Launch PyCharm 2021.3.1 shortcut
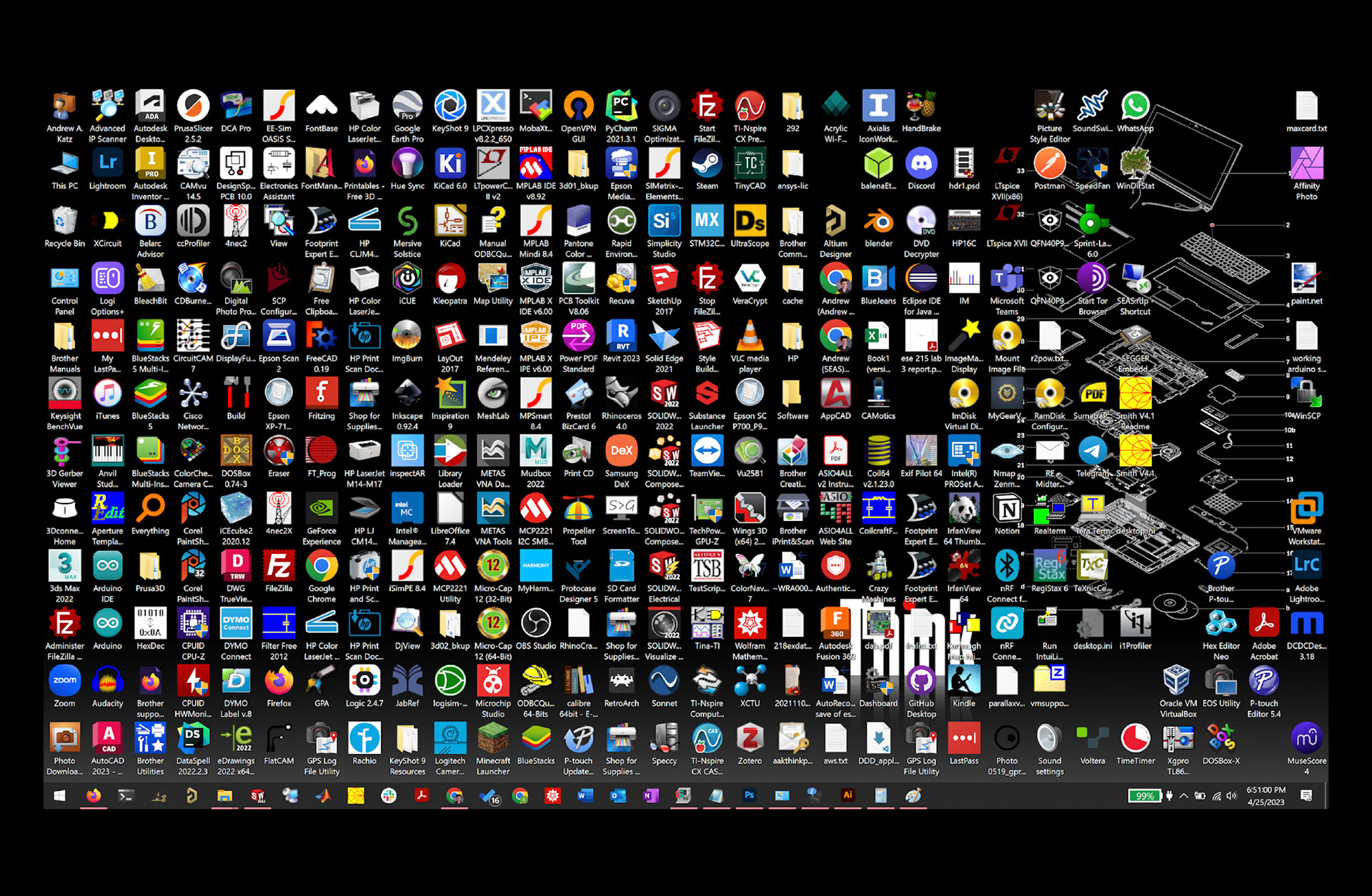This screenshot has width=1372, height=896. tap(621, 116)
